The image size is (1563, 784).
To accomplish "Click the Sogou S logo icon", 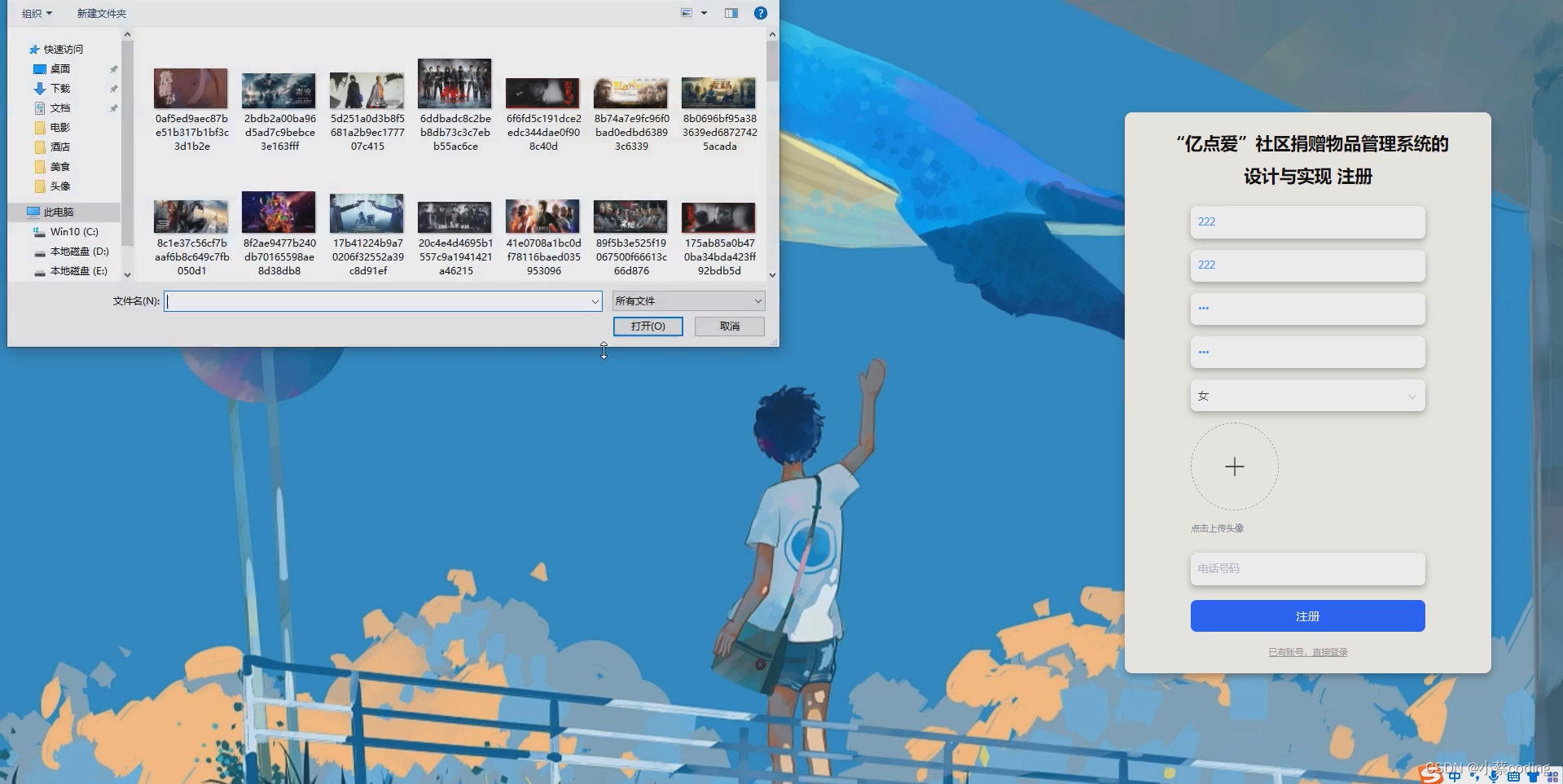I will coord(1432,774).
